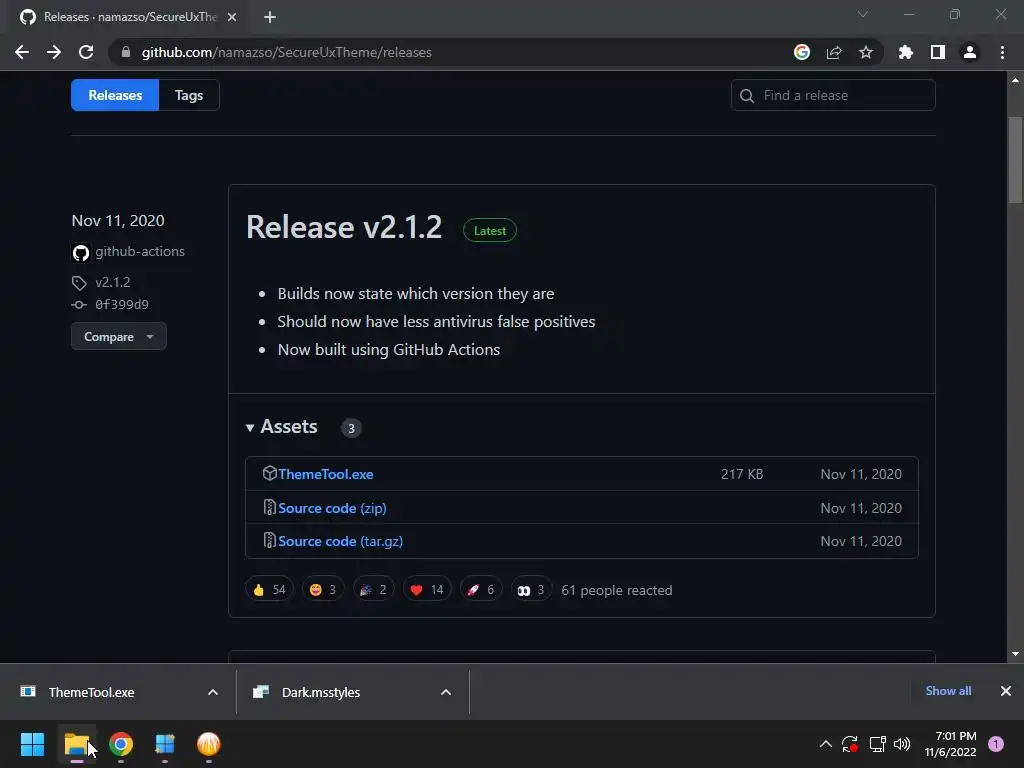Click the Chrome taskbar icon
Screen dimensions: 1024x768
[x=121, y=744]
